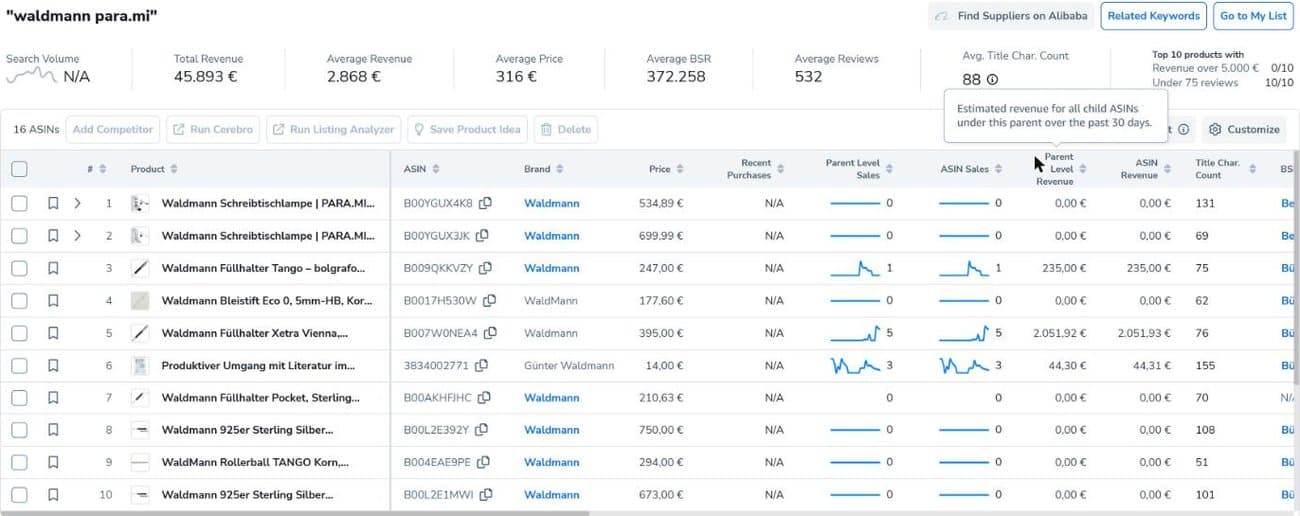
Task: Click the Search Volume trend sparkline
Action: [31, 75]
